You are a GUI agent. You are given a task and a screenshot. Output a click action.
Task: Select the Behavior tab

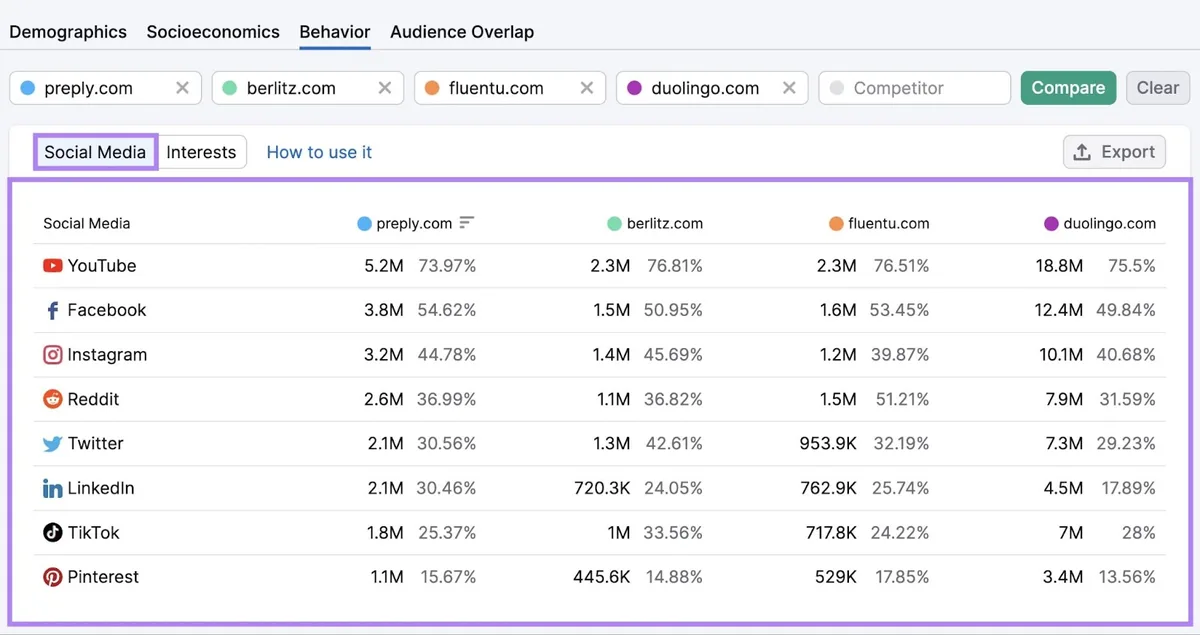(x=335, y=32)
